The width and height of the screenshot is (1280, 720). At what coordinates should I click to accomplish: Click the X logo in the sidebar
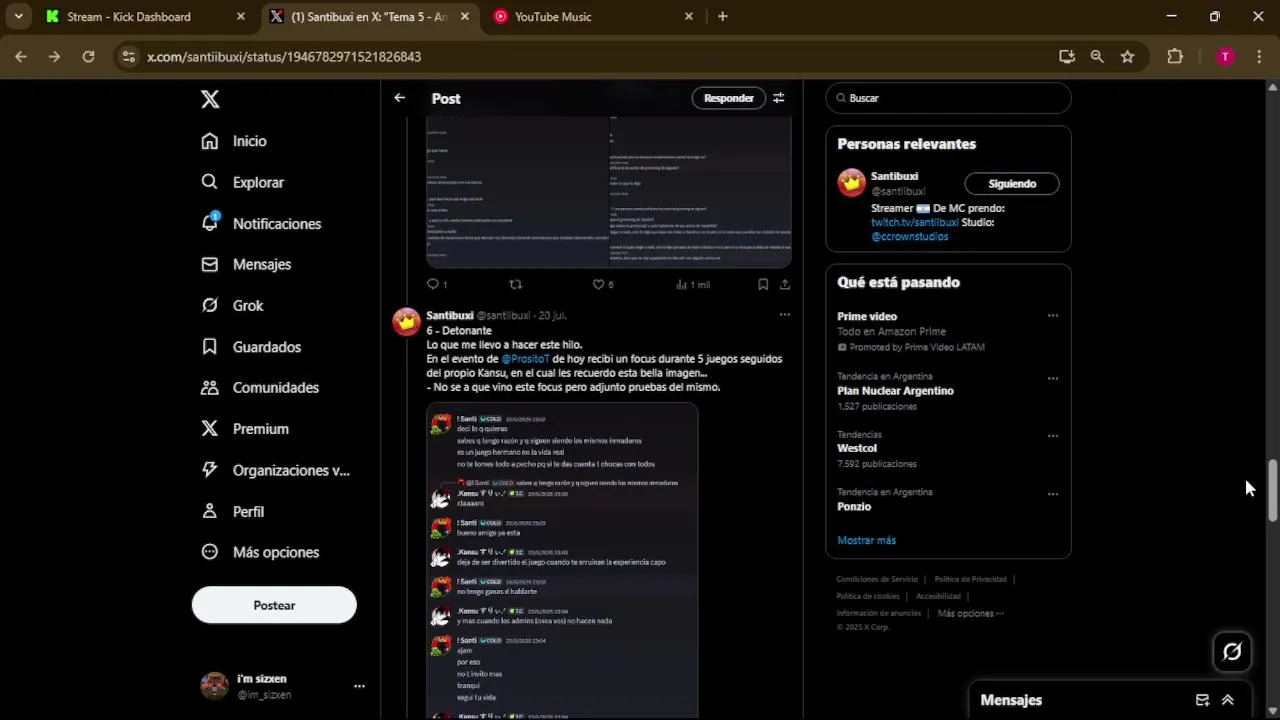[x=210, y=99]
